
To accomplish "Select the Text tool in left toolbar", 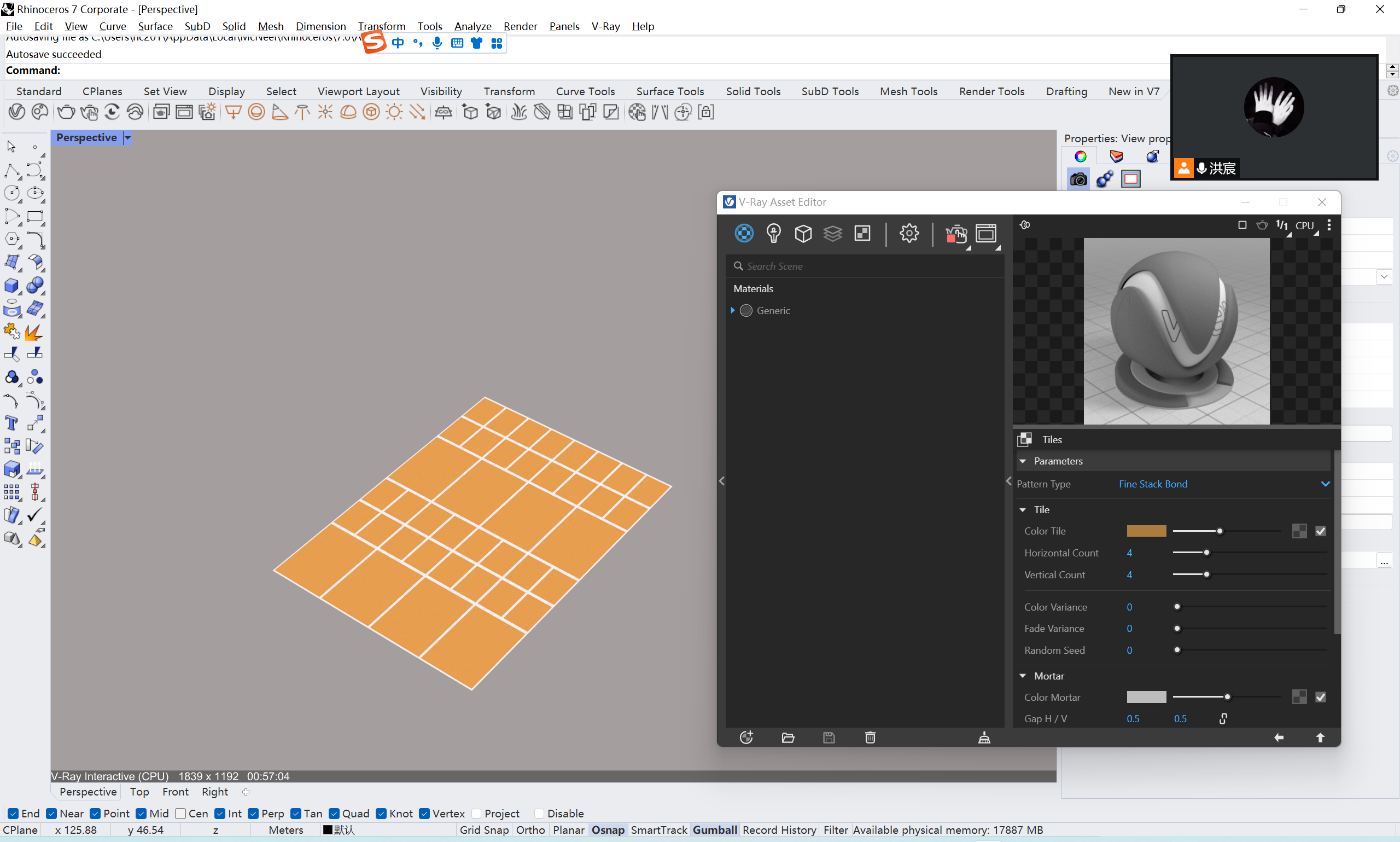I will [11, 423].
